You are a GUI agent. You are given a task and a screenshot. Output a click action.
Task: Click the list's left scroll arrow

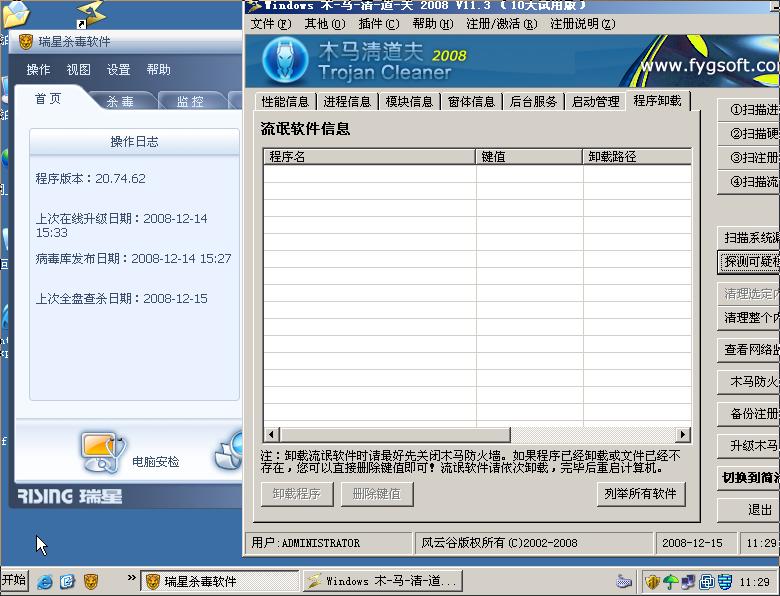click(271, 434)
